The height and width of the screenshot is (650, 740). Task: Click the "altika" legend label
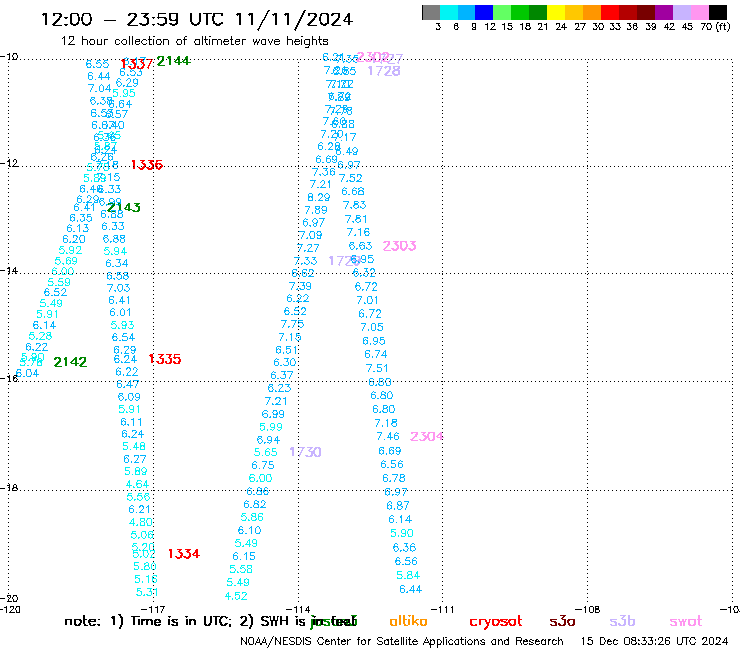point(409,621)
